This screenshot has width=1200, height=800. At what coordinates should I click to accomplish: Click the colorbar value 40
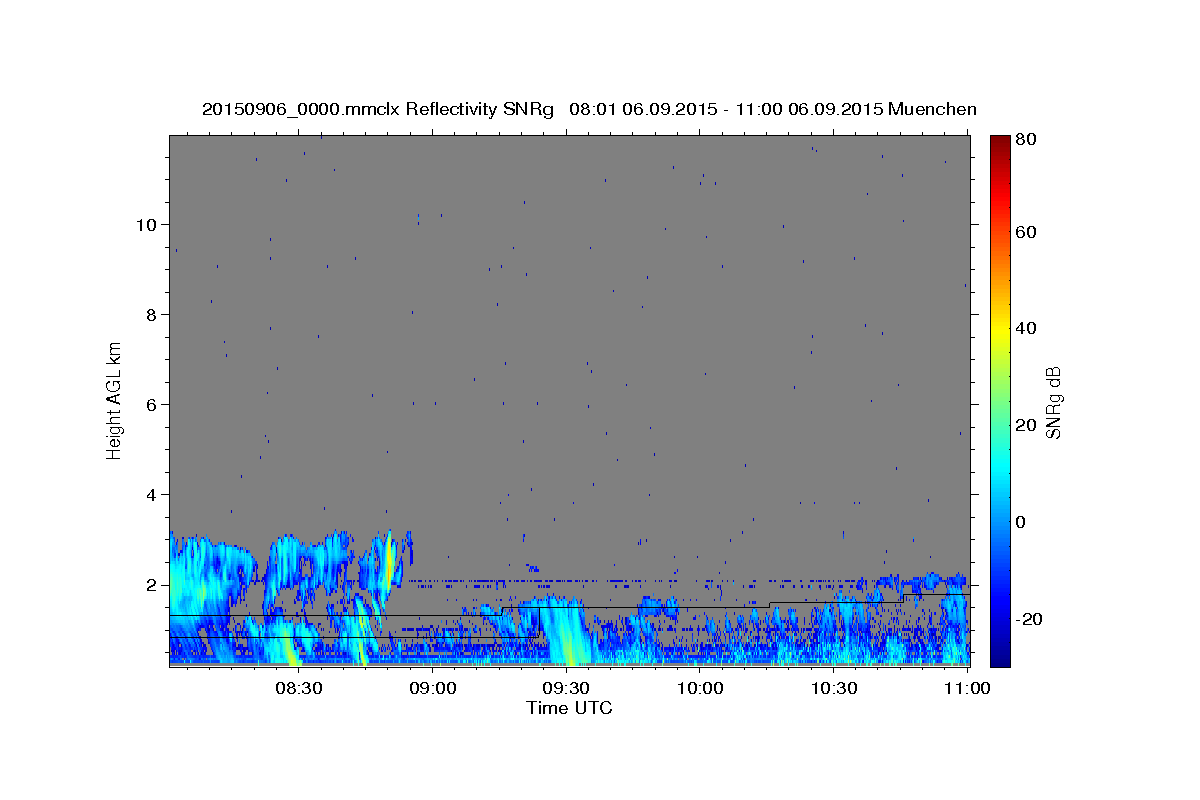(x=1026, y=328)
